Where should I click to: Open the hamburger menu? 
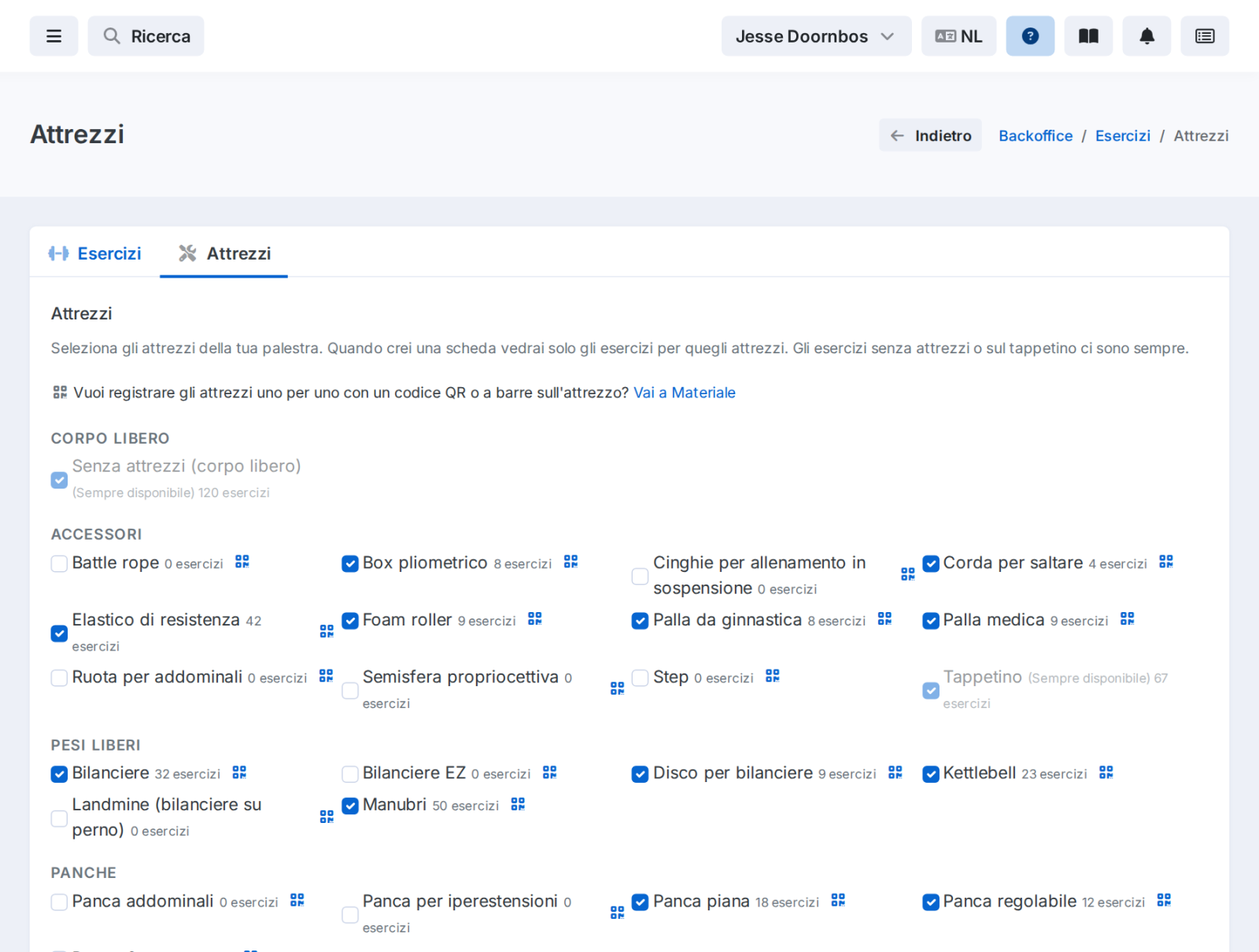(54, 36)
